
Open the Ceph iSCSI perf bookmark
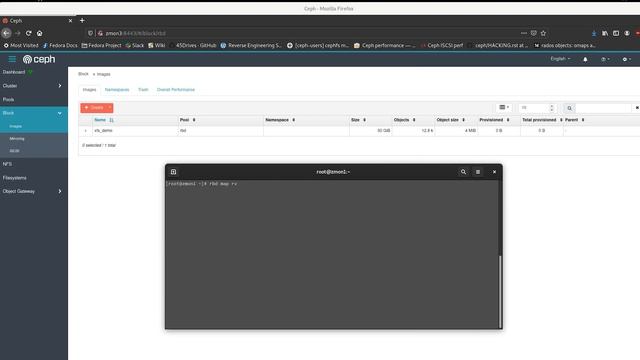pos(442,46)
